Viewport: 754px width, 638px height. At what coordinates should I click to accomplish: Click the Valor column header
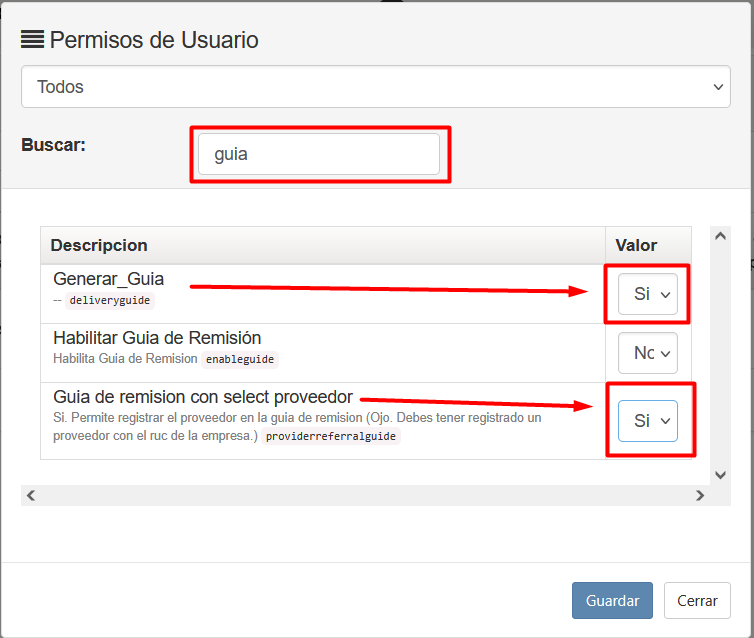[x=636, y=245]
